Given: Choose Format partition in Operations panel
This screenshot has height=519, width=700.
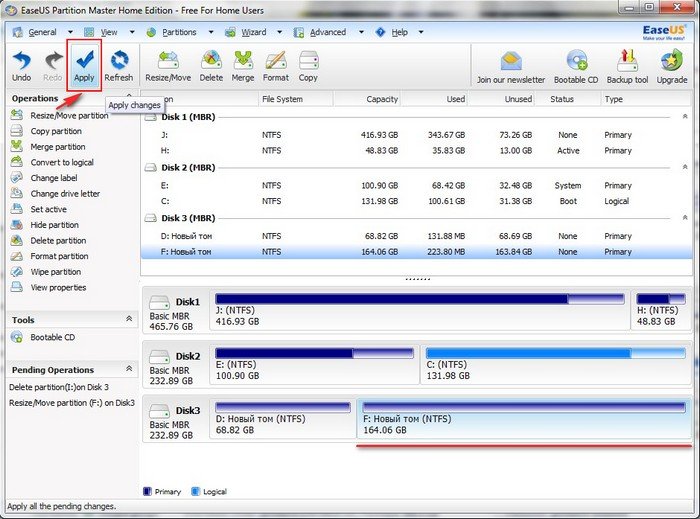Looking at the screenshot, I should [x=50, y=256].
